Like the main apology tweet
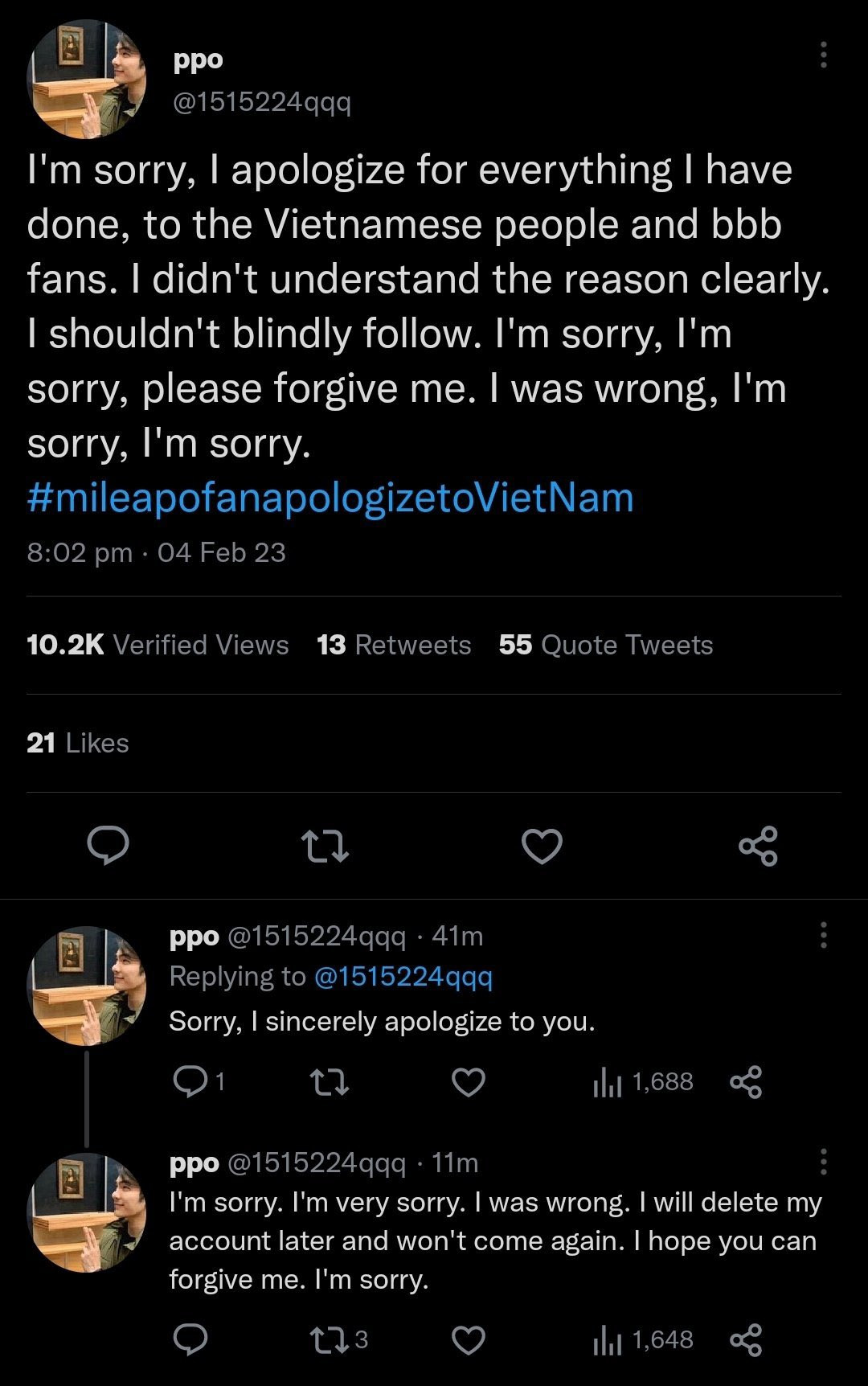Screen dimensions: 868x1386 pyautogui.click(x=542, y=847)
